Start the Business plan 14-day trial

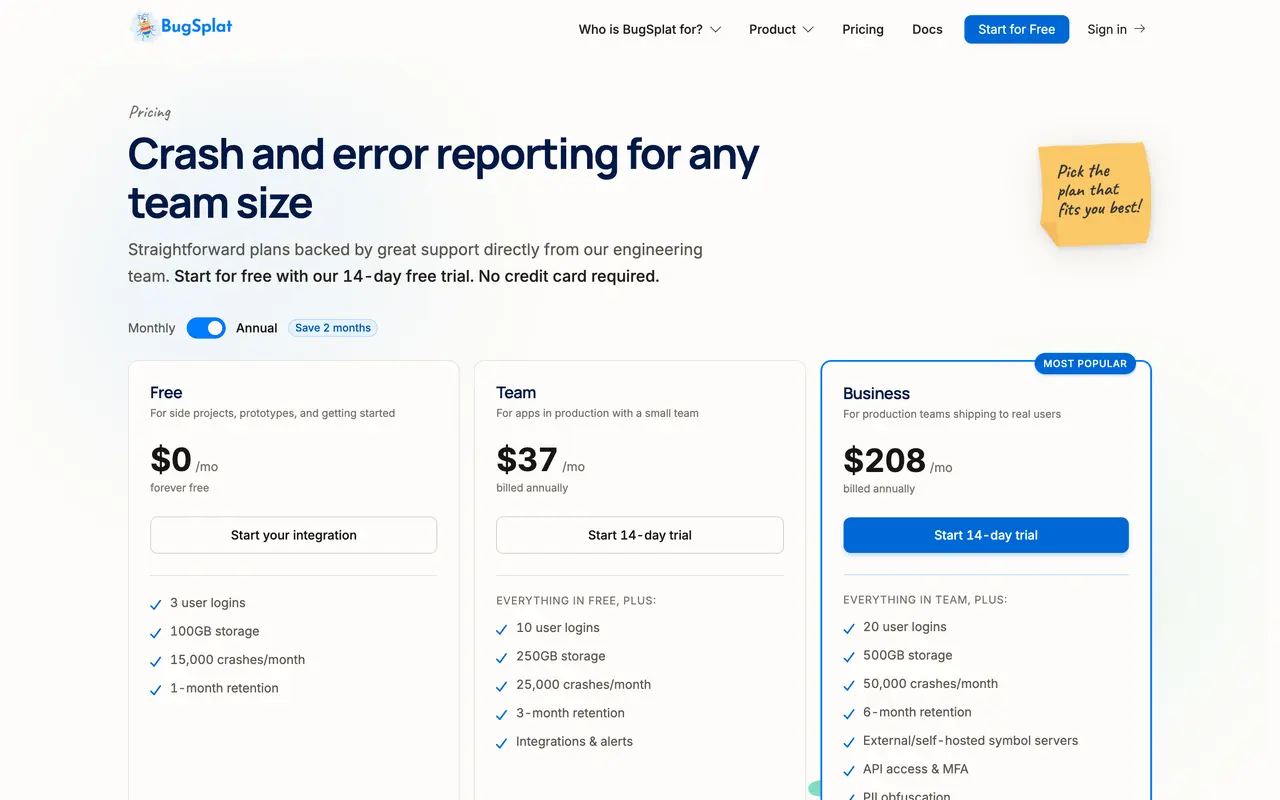986,535
